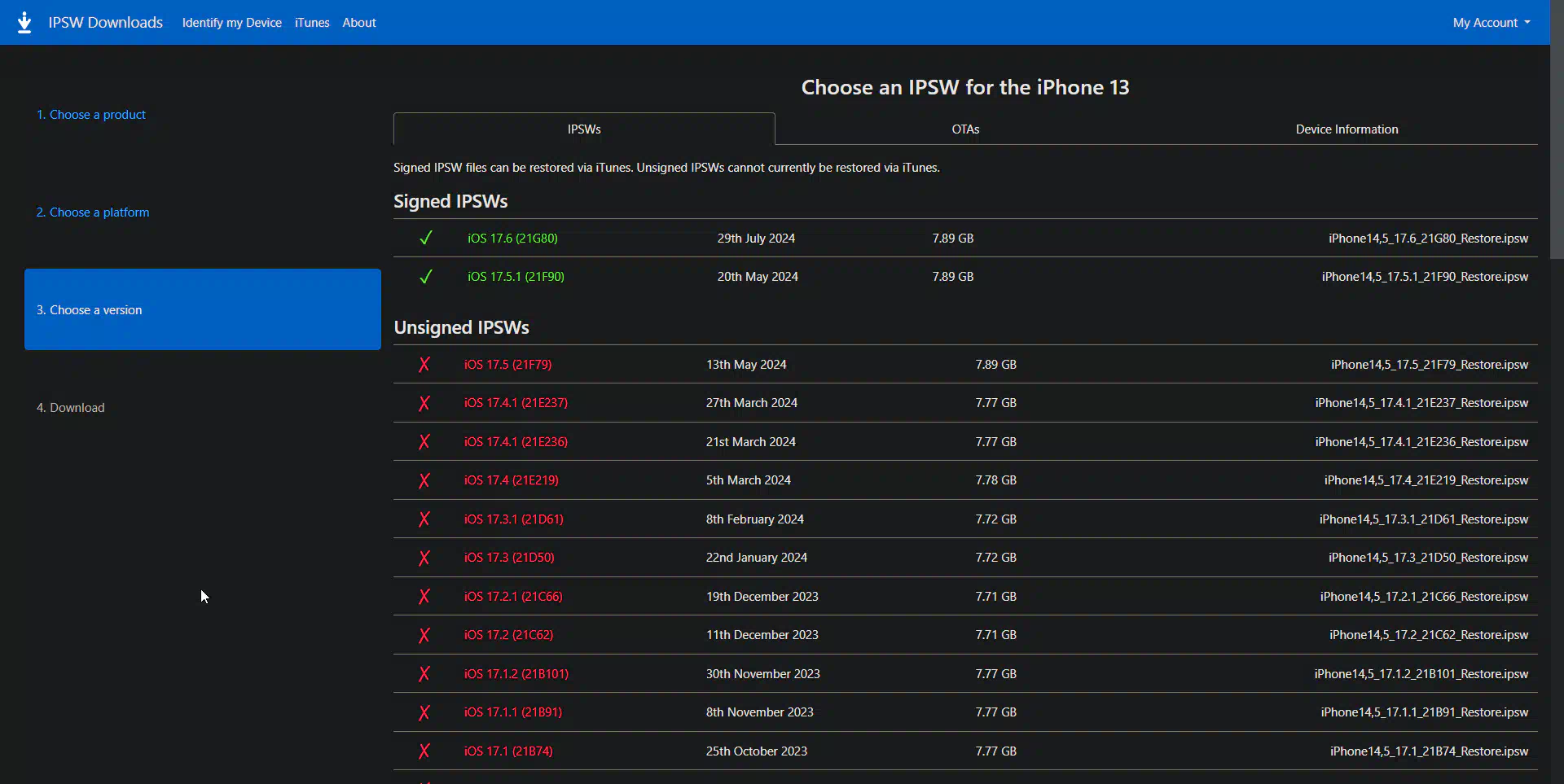Image resolution: width=1564 pixels, height=784 pixels.
Task: Click filename iPhone14,5_17.4_21E219_Restore.ipsw
Action: tap(1426, 480)
